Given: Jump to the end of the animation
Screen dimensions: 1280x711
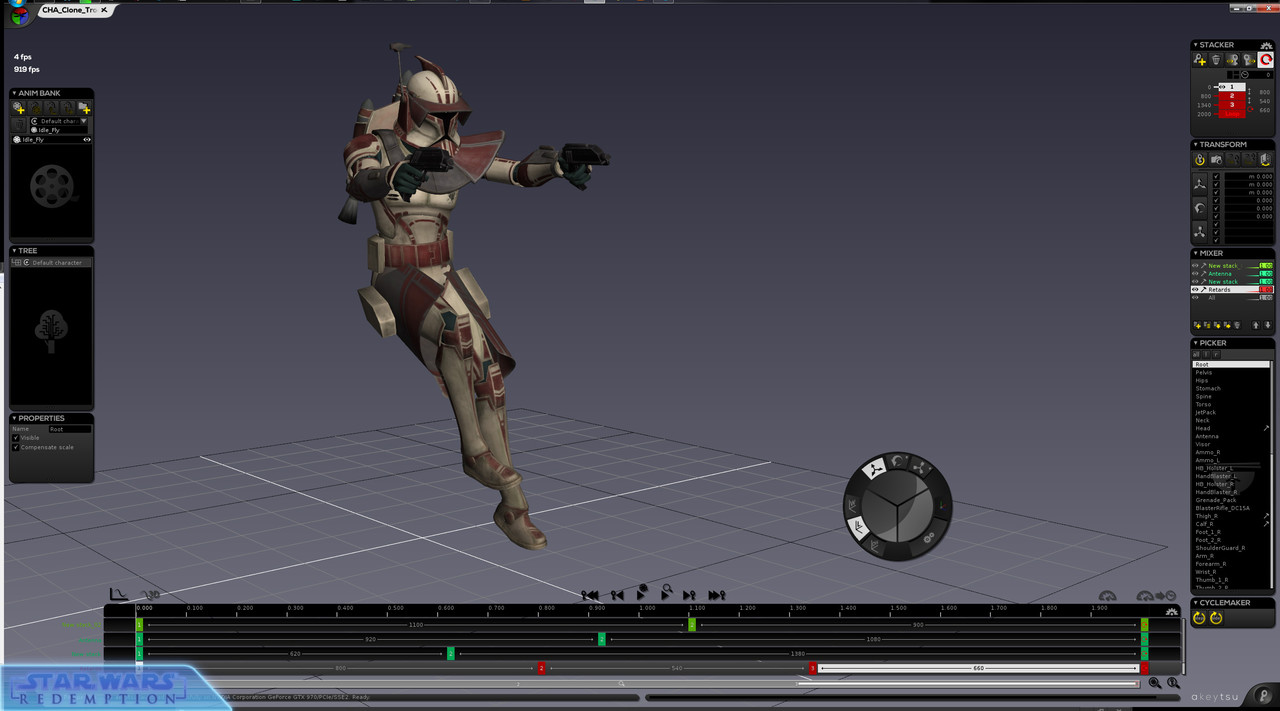Looking at the screenshot, I should click(x=716, y=596).
